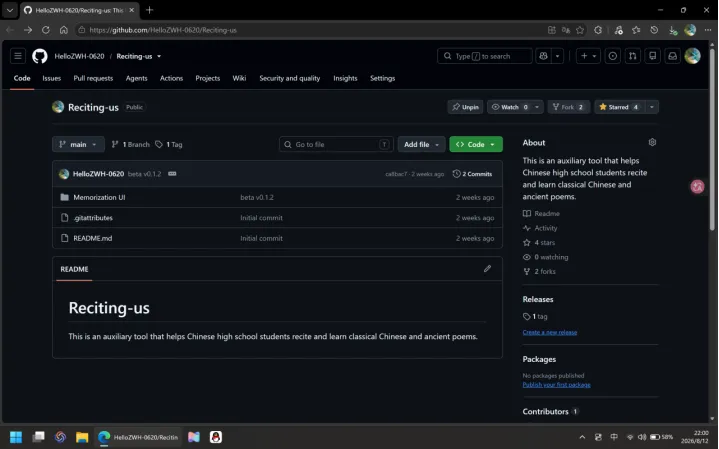719x449 pixels.
Task: Open the README.md file
Action: pyautogui.click(x=93, y=238)
